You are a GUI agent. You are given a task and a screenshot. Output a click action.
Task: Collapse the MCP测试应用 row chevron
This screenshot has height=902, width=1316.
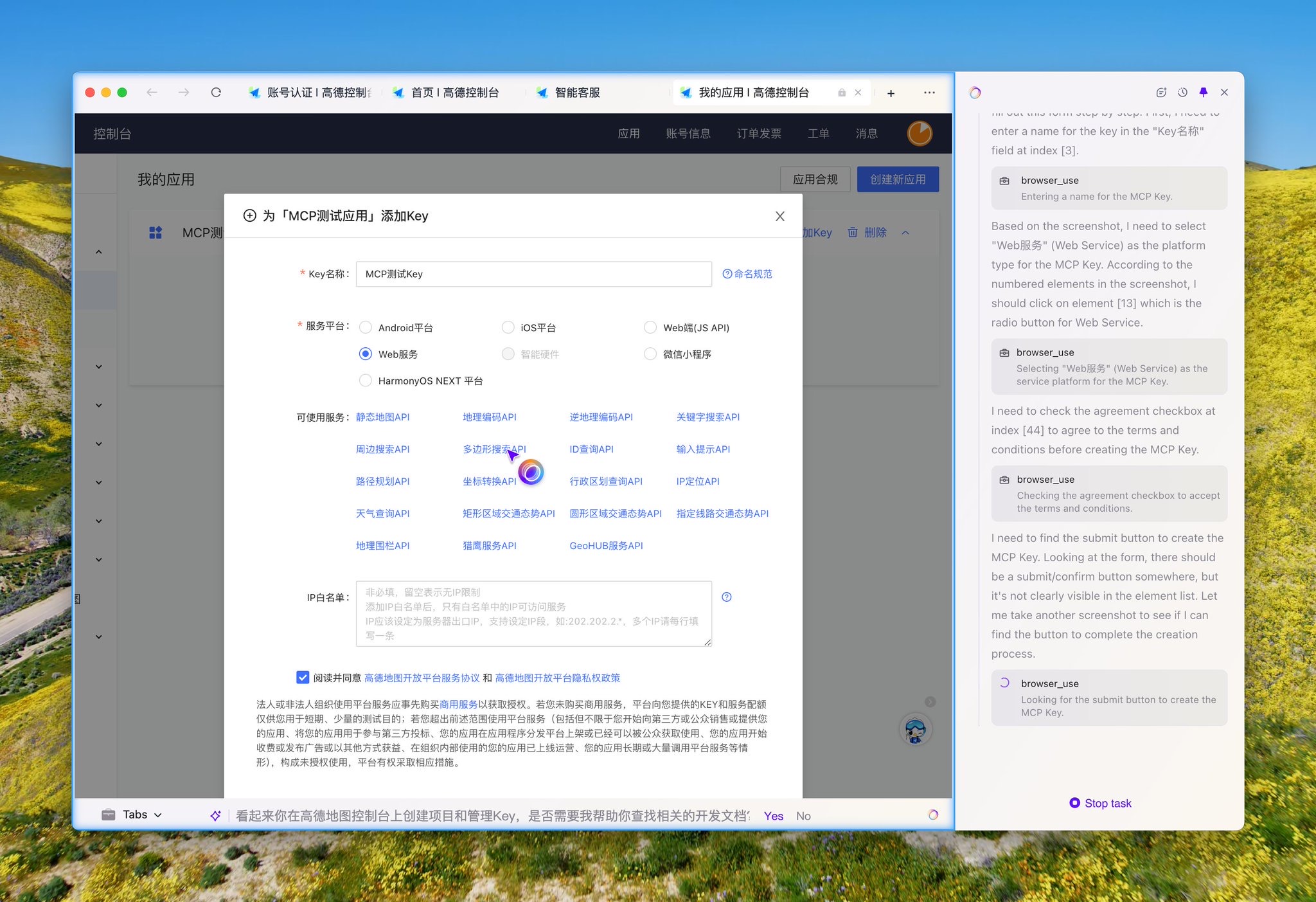coord(905,233)
